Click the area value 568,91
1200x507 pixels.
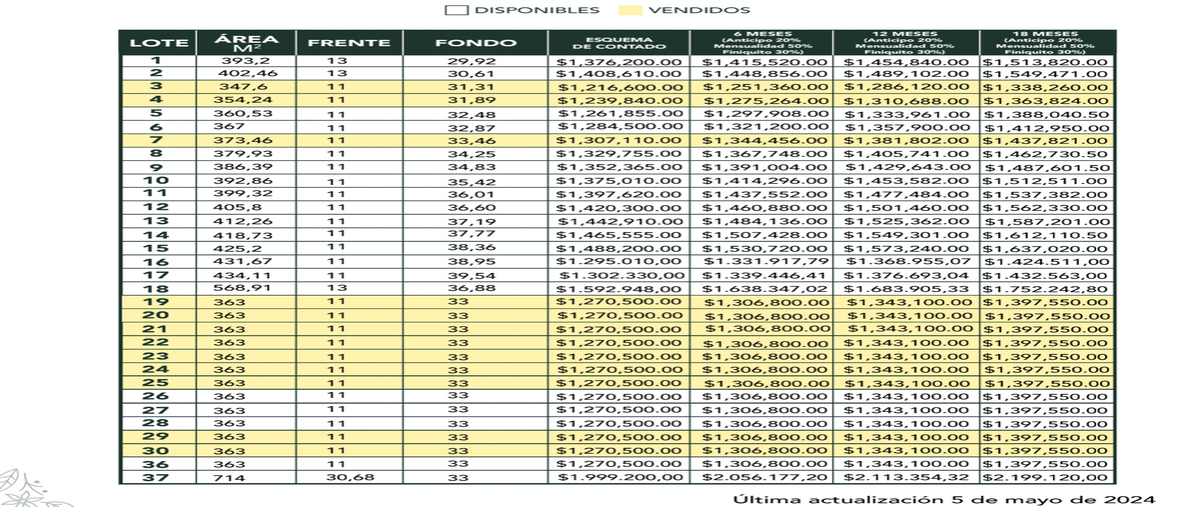pyautogui.click(x=244, y=289)
